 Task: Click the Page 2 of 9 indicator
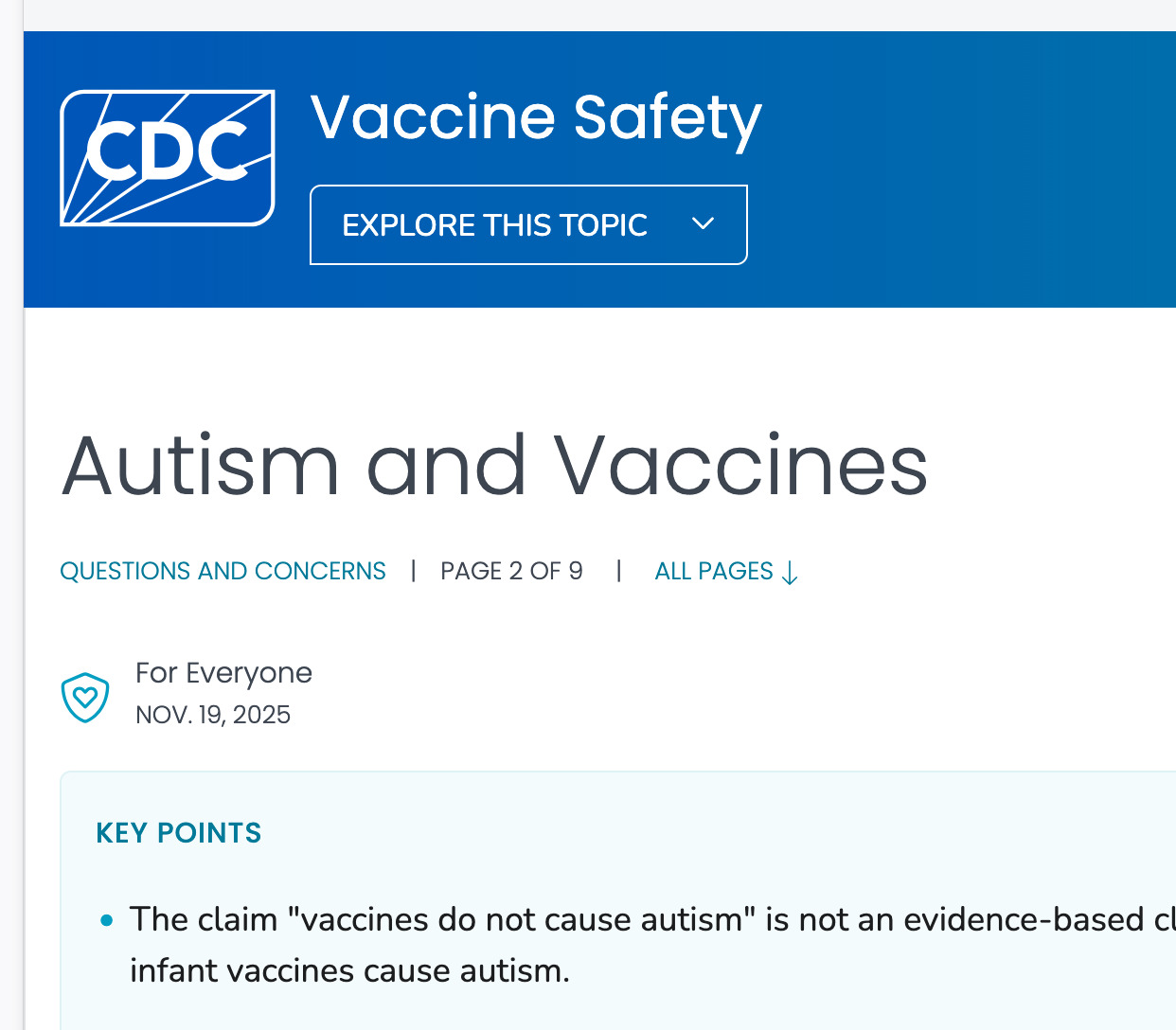coord(511,571)
